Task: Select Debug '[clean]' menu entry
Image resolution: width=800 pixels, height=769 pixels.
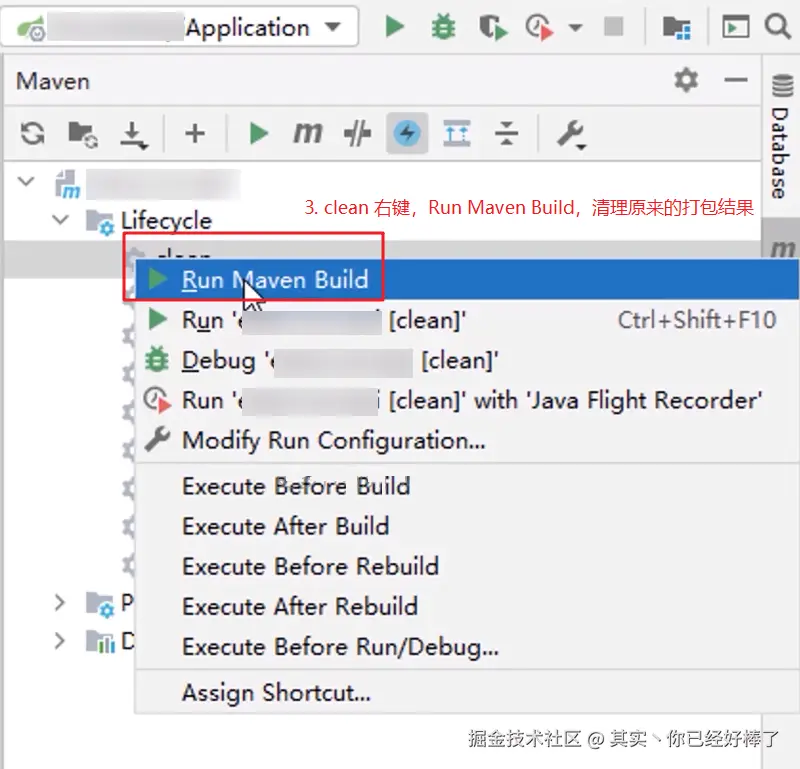Action: pyautogui.click(x=467, y=361)
